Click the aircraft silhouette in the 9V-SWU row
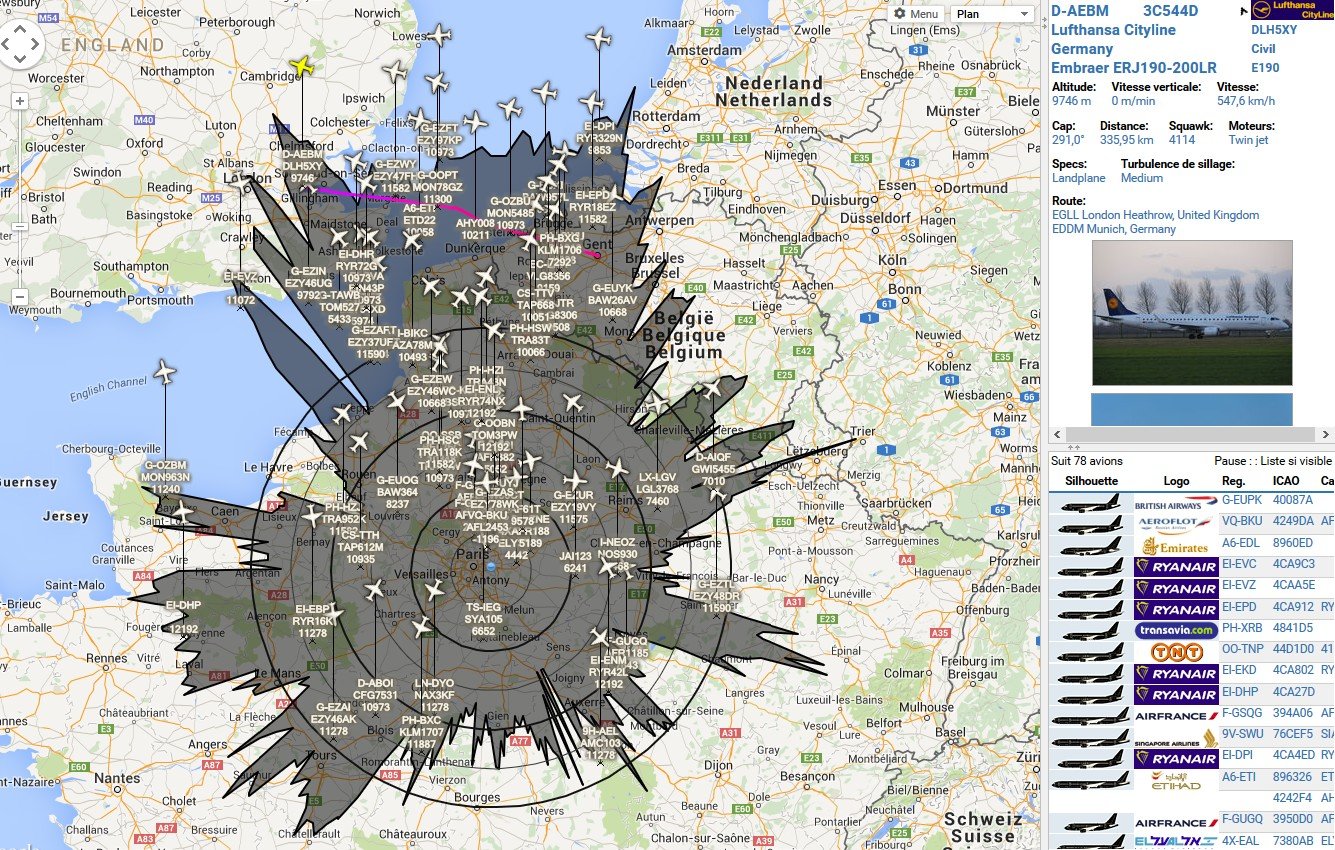This screenshot has width=1335, height=850. point(1091,738)
